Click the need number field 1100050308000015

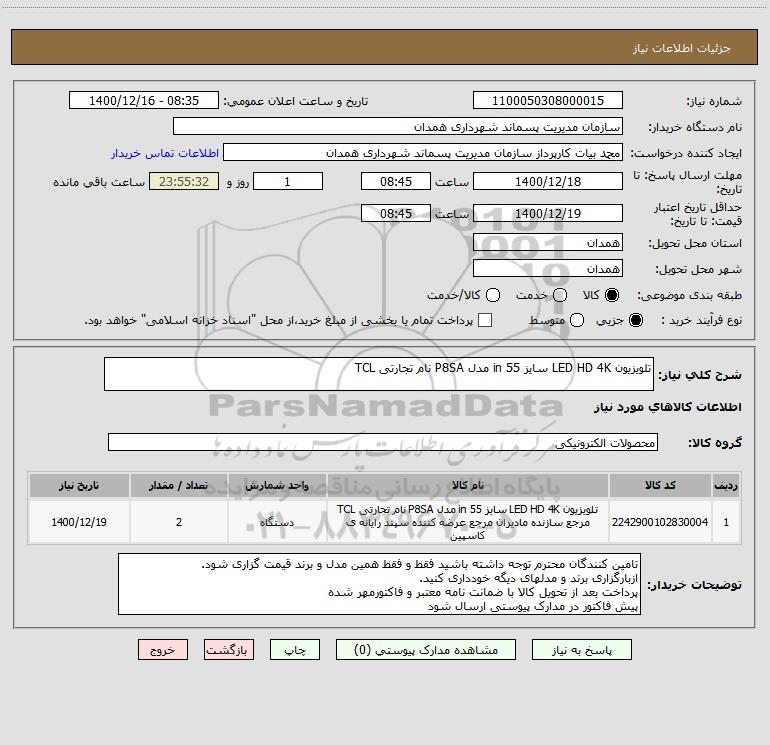pos(548,101)
